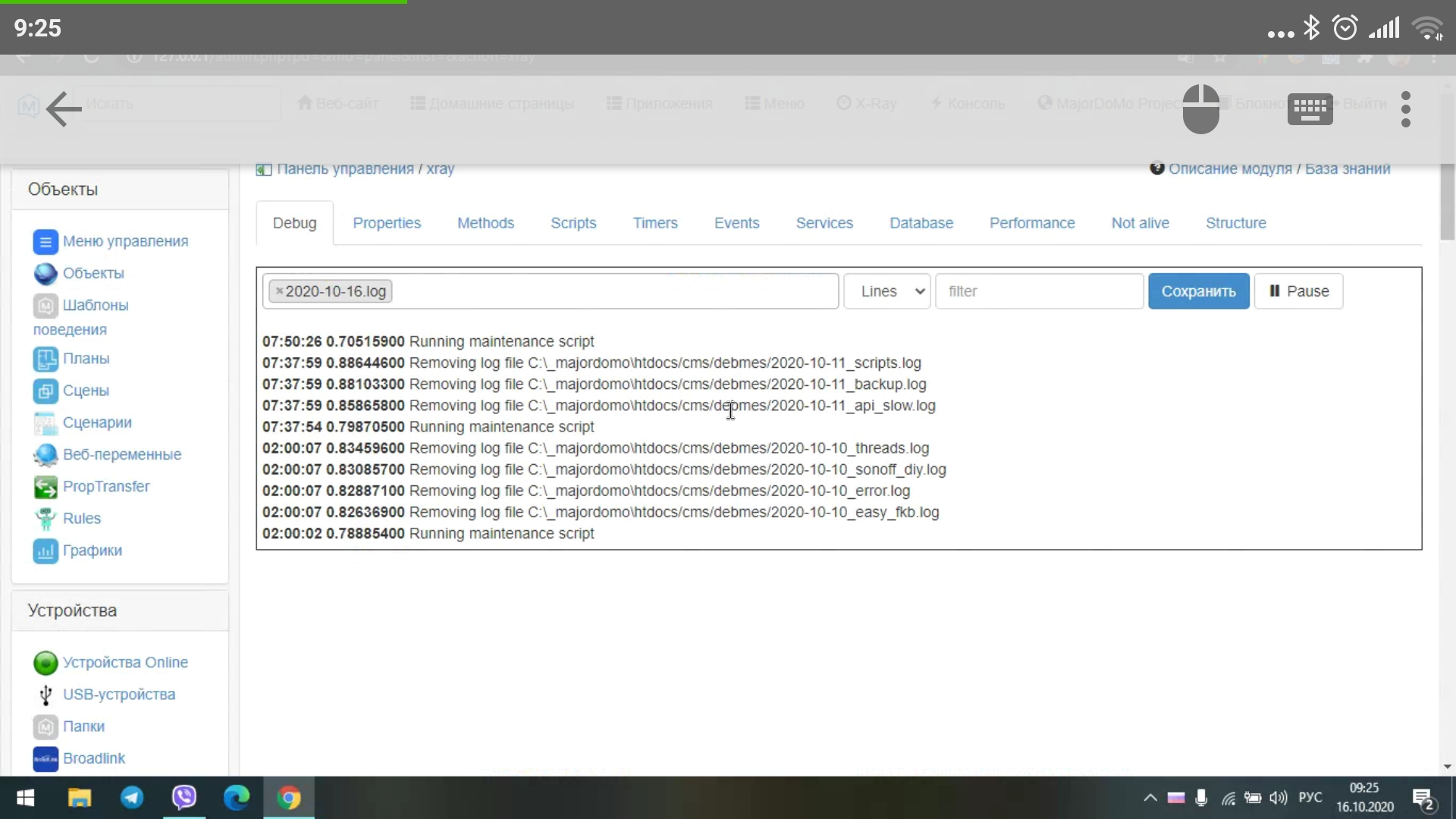The height and width of the screenshot is (819, 1456).
Task: Select USB-устройства in the sidebar
Action: click(119, 694)
